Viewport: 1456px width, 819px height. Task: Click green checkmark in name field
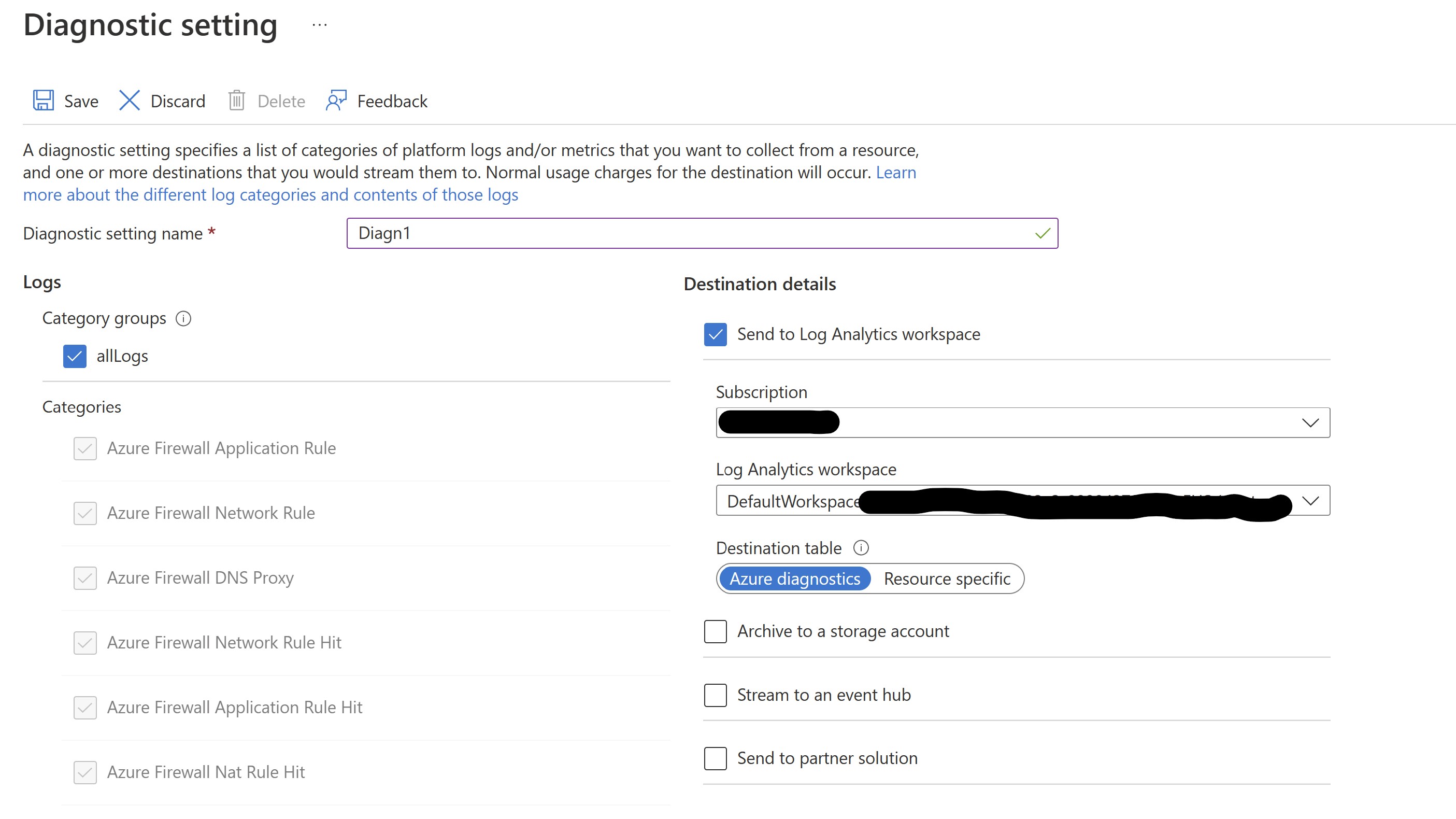pos(1043,233)
